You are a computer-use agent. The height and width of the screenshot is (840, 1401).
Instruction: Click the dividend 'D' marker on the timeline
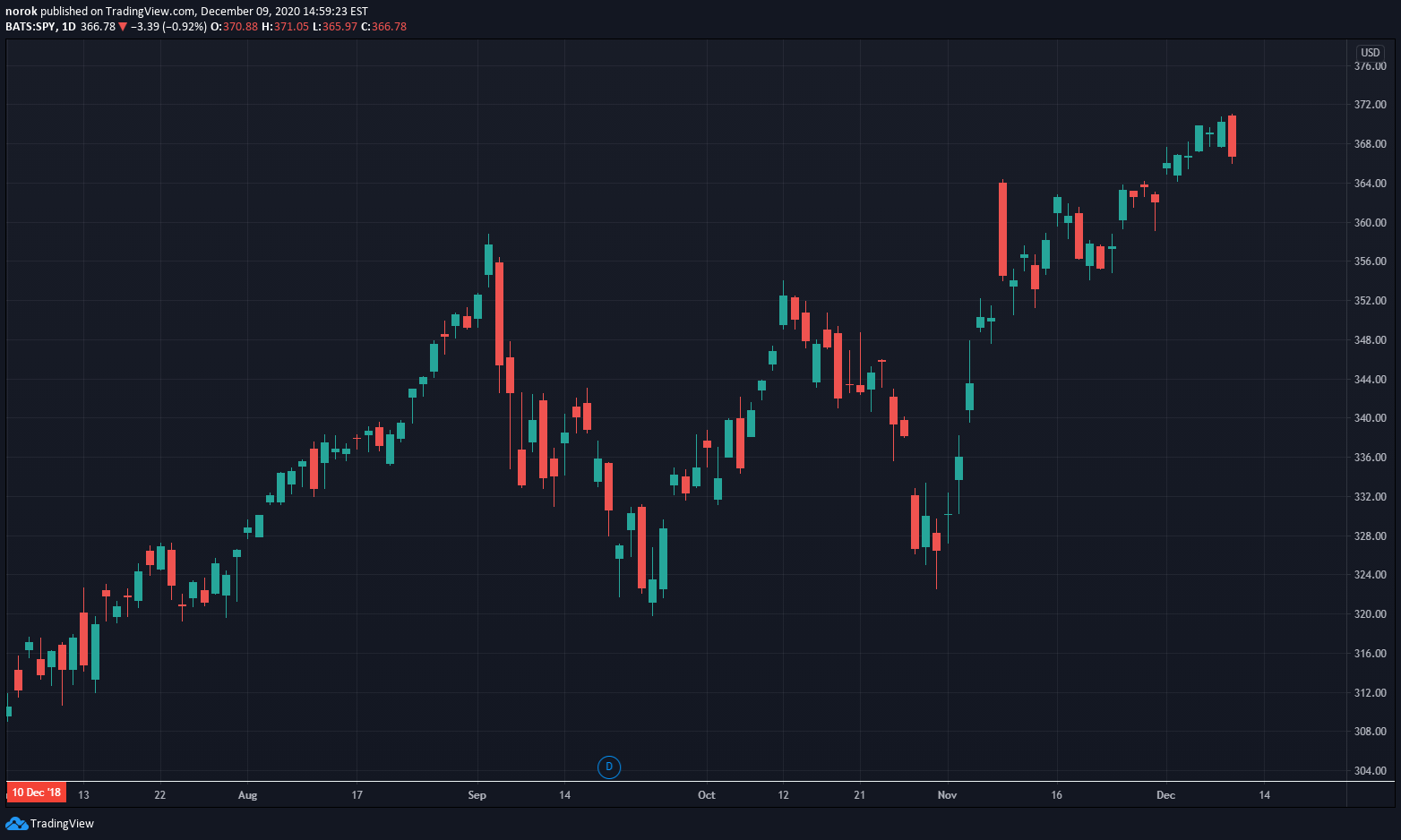[609, 767]
